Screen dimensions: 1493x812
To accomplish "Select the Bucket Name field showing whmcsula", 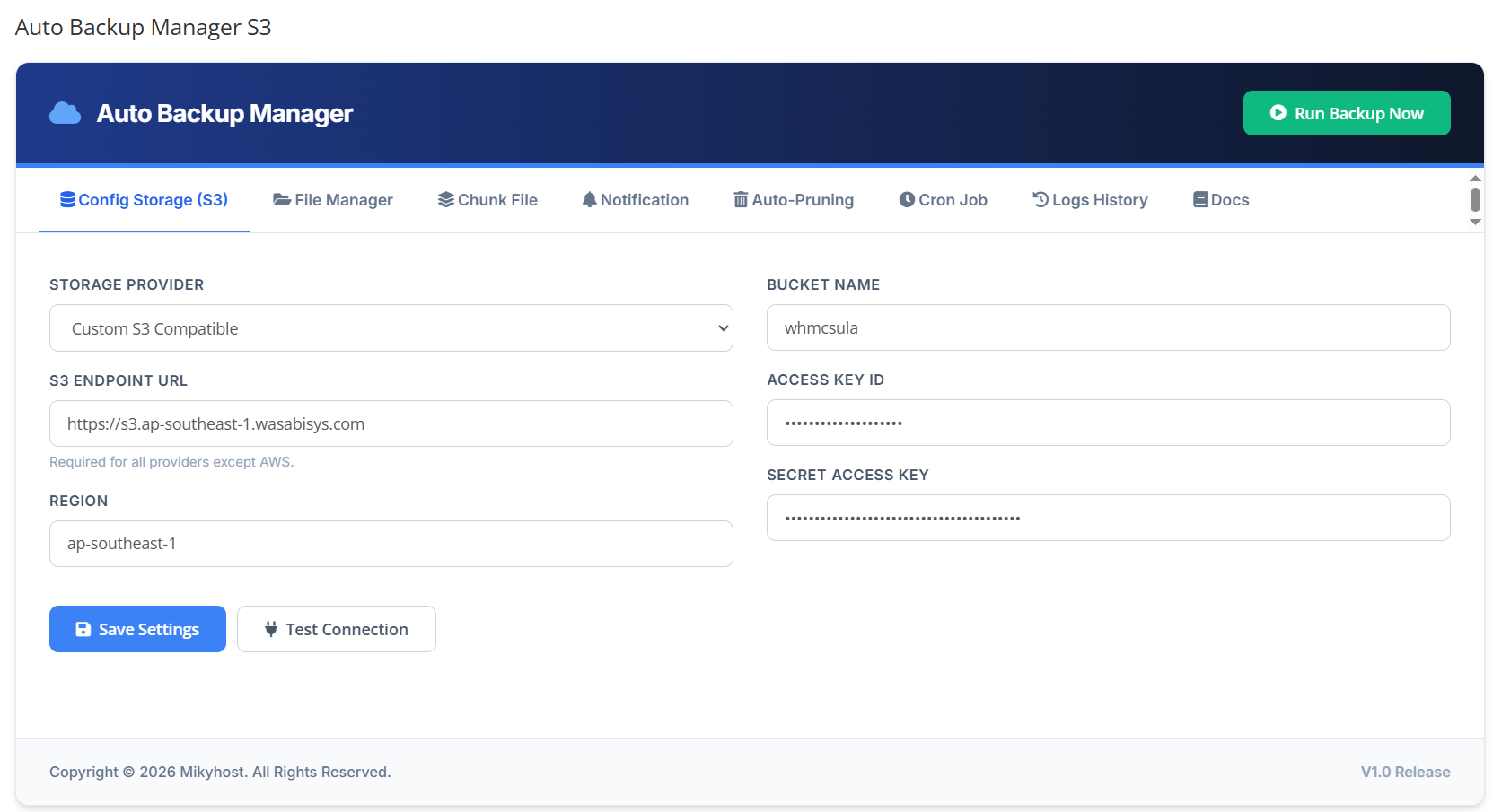I will tap(1108, 327).
